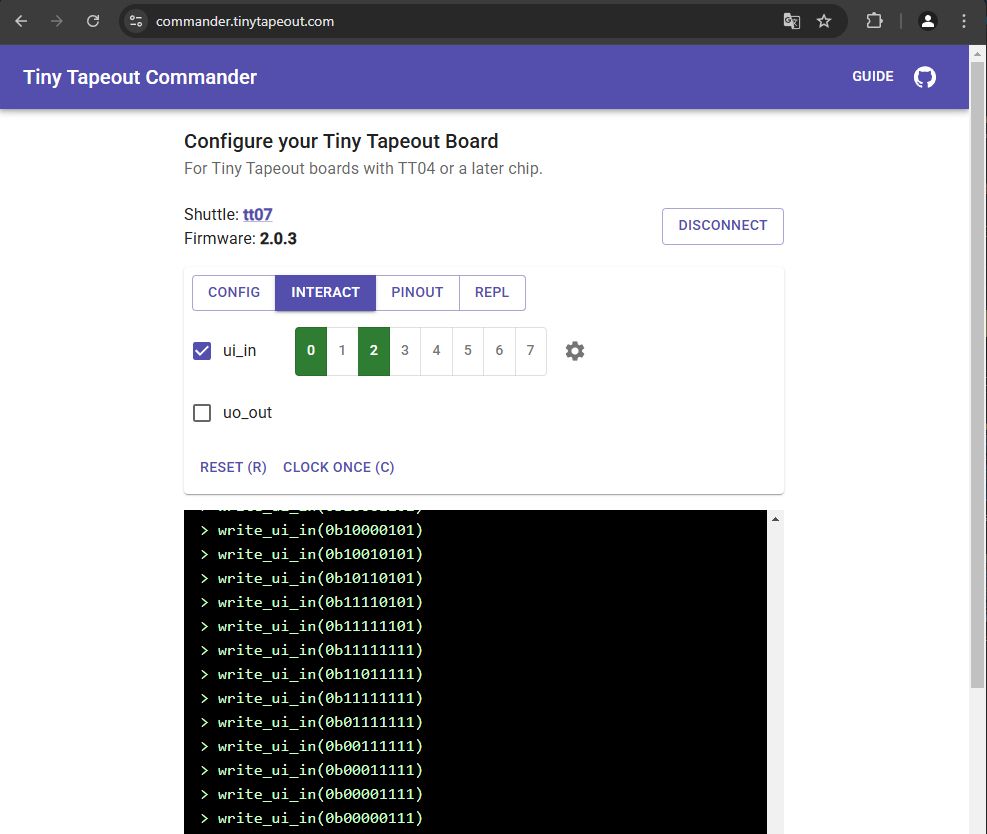This screenshot has height=834, width=987.
Task: Click CLOCK ONCE (C)
Action: [338, 467]
